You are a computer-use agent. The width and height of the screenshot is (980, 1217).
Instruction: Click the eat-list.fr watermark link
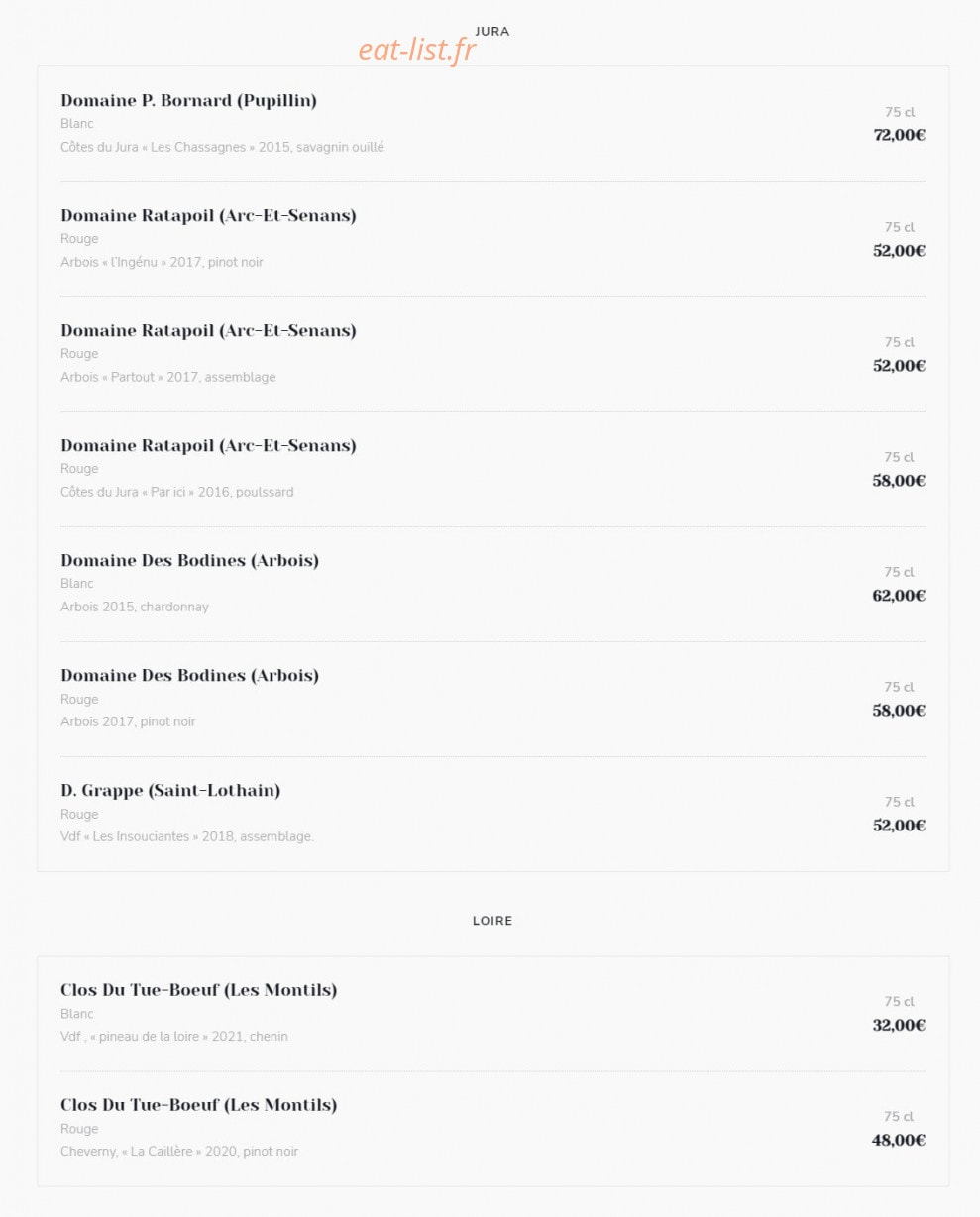point(417,50)
